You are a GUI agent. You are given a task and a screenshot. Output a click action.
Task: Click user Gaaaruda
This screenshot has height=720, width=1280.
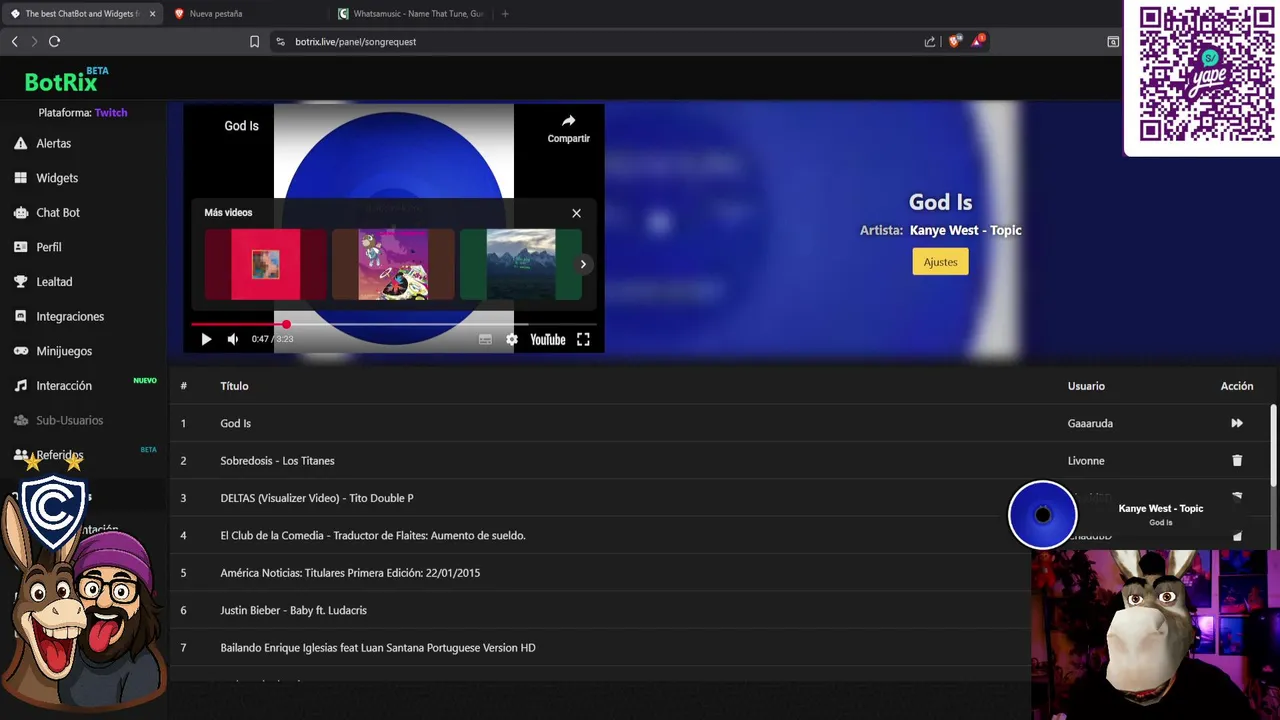(x=1090, y=423)
